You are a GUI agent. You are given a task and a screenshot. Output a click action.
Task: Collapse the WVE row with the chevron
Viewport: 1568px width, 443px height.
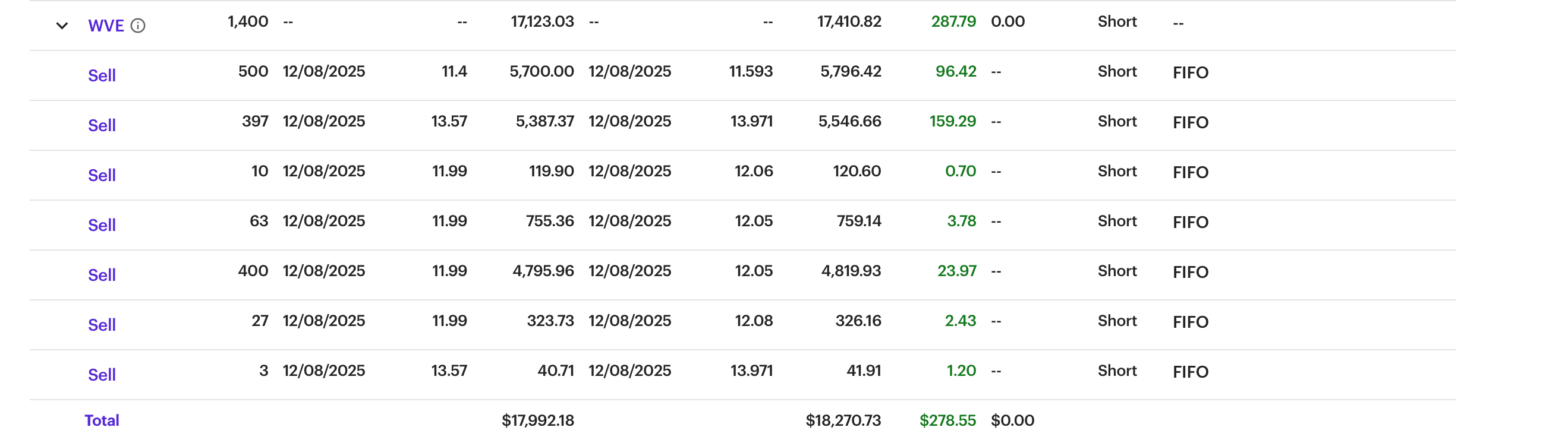pyautogui.click(x=61, y=26)
